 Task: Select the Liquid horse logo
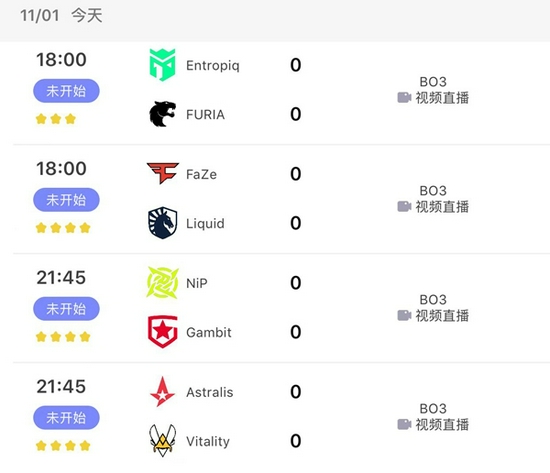click(x=162, y=223)
